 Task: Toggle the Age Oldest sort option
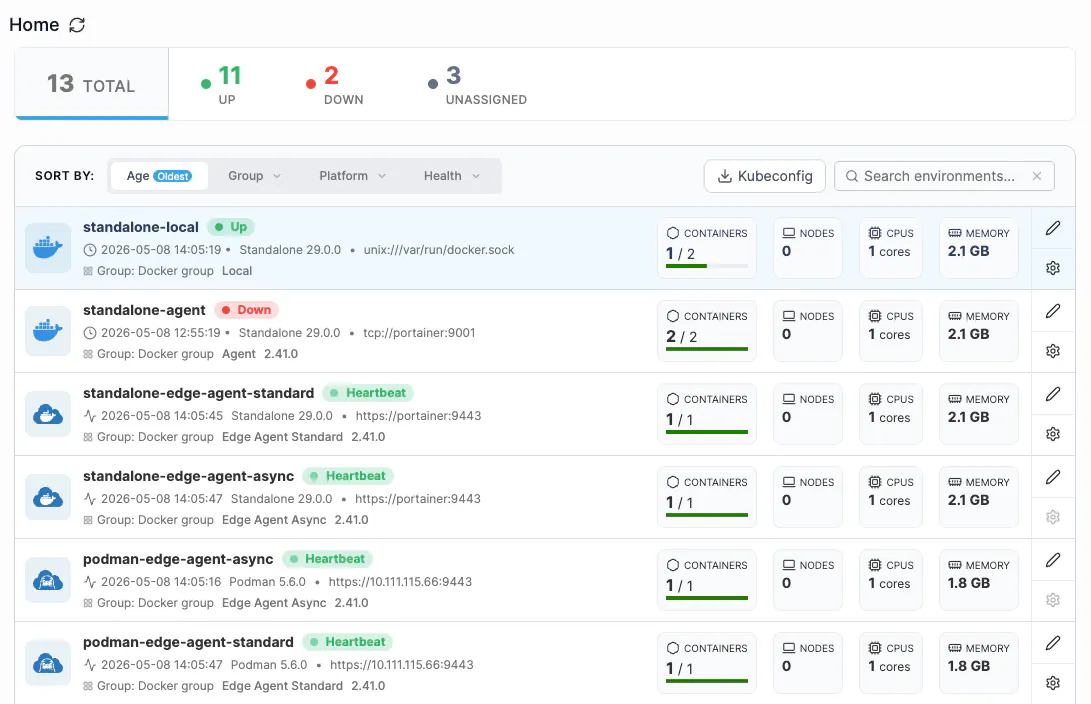pyautogui.click(x=159, y=176)
